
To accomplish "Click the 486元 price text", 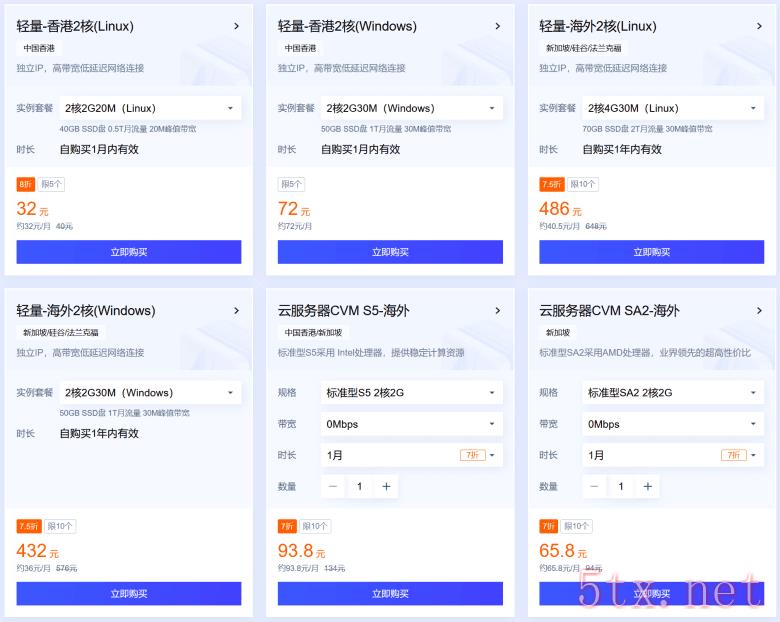I will tap(560, 209).
